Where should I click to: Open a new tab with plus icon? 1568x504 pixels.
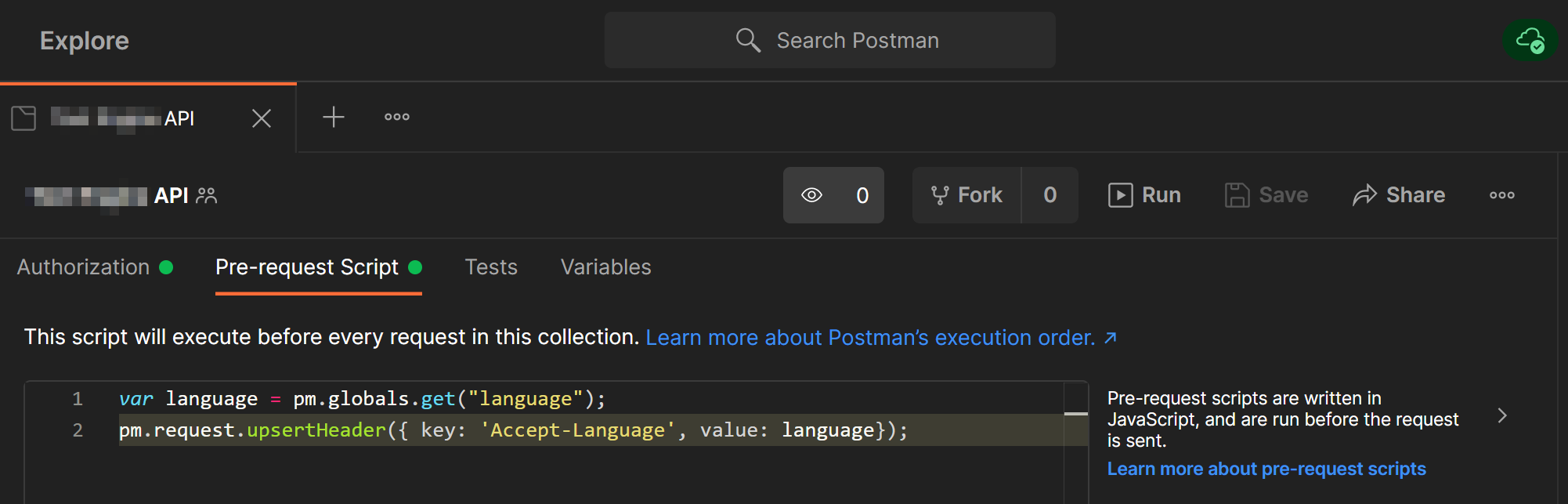(334, 117)
